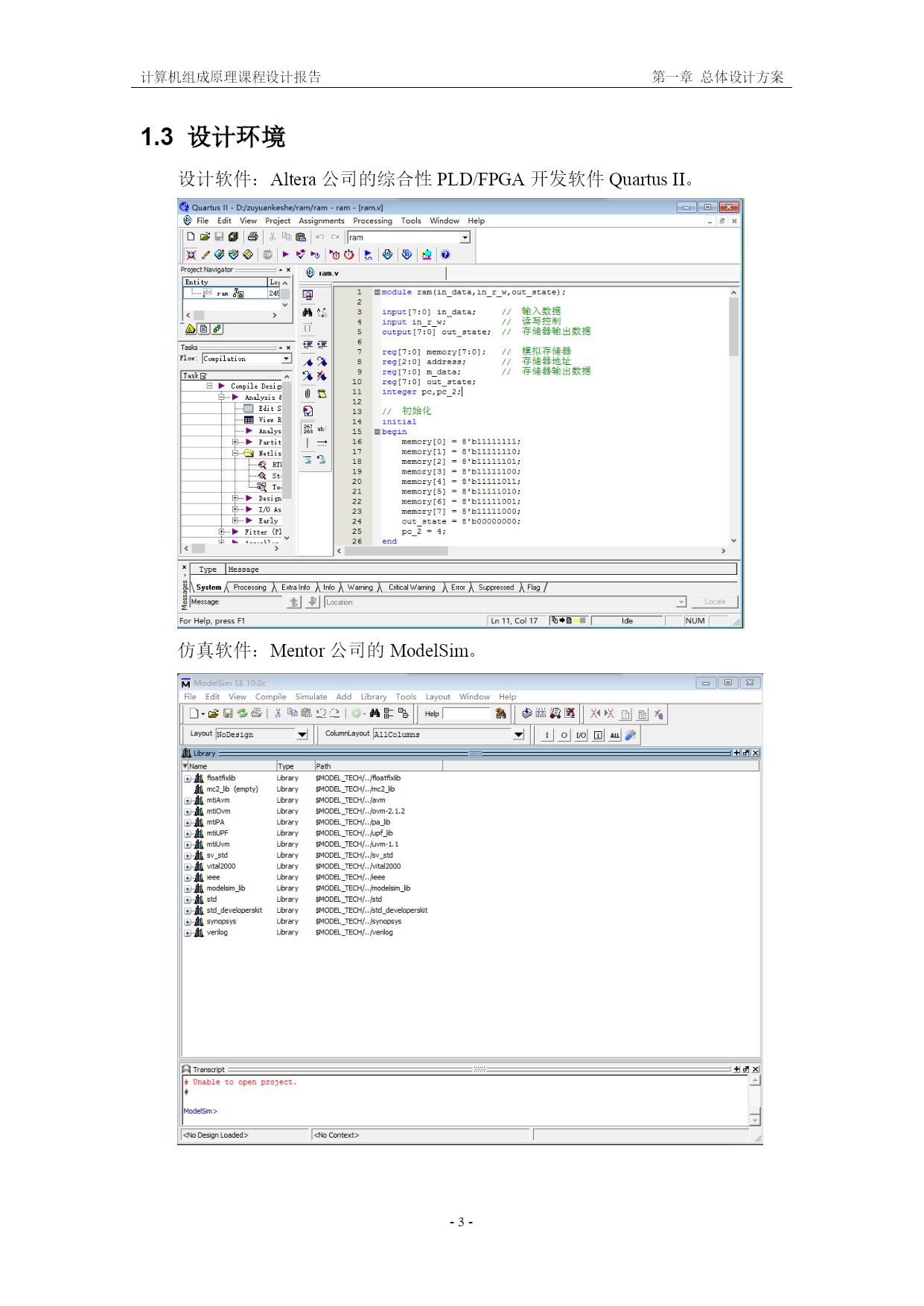
Task: Open the Flow Compilation dropdown
Action: (286, 359)
